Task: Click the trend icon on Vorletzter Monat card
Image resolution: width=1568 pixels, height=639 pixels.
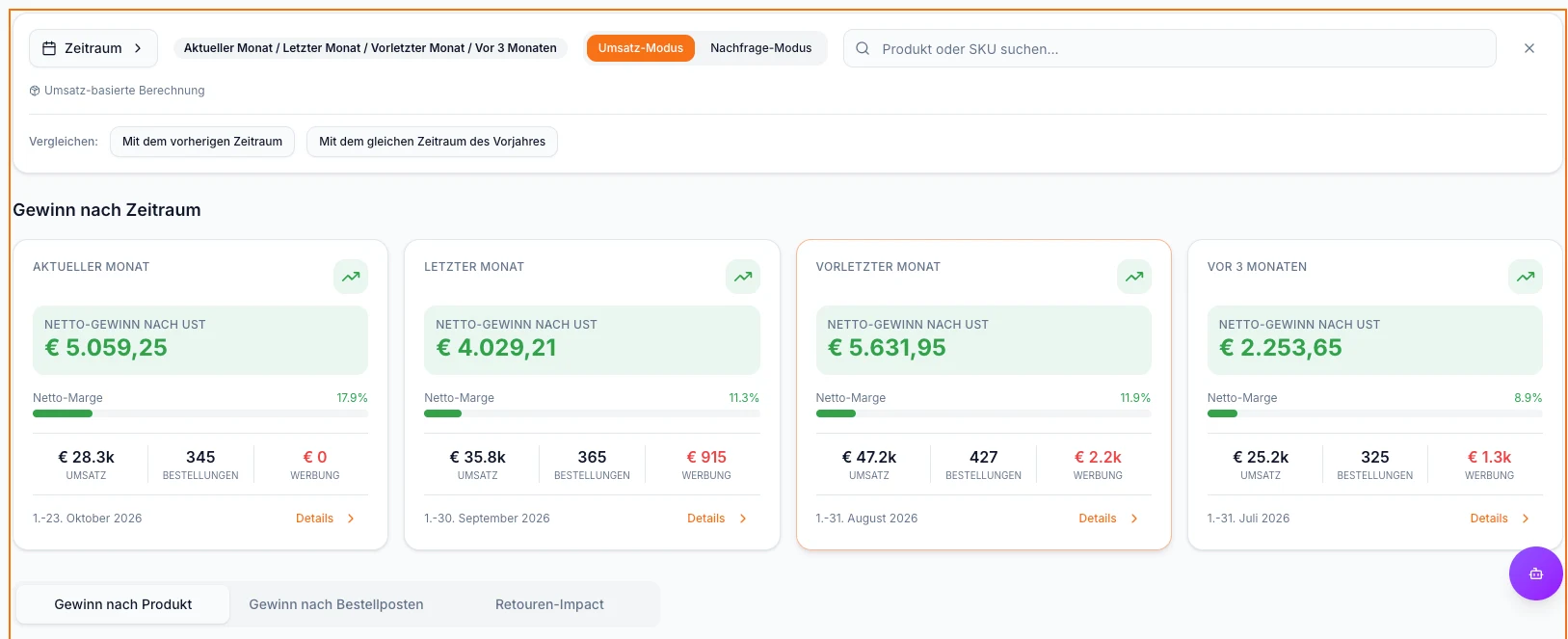Action: [x=1134, y=277]
